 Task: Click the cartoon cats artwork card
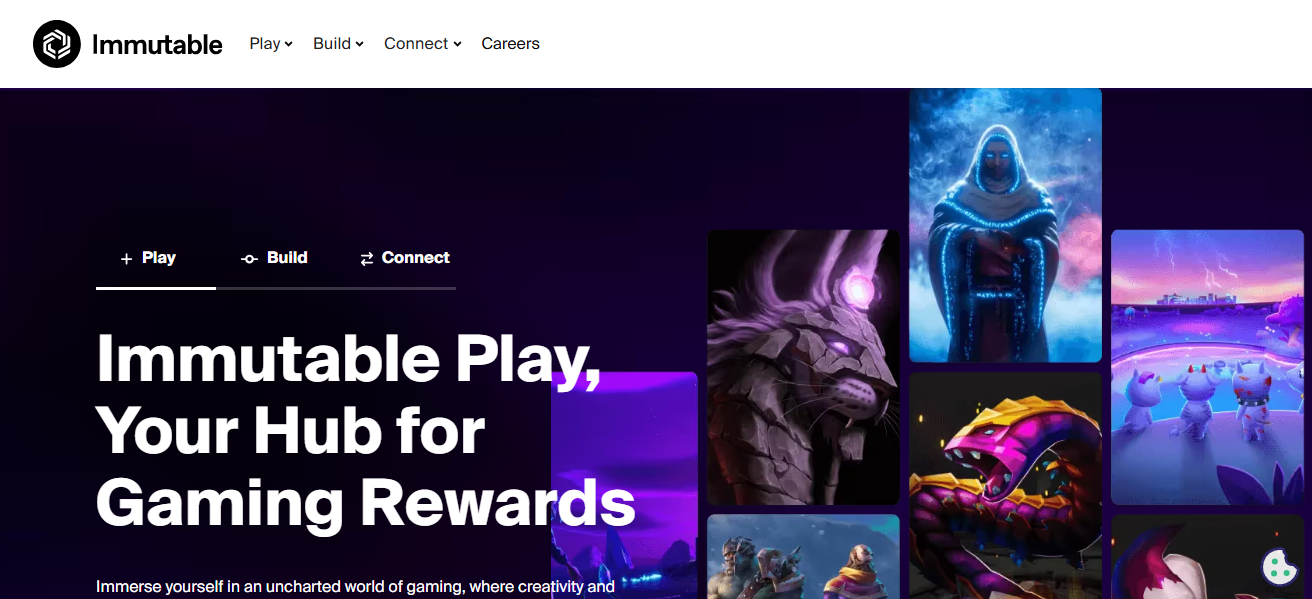[1208, 368]
